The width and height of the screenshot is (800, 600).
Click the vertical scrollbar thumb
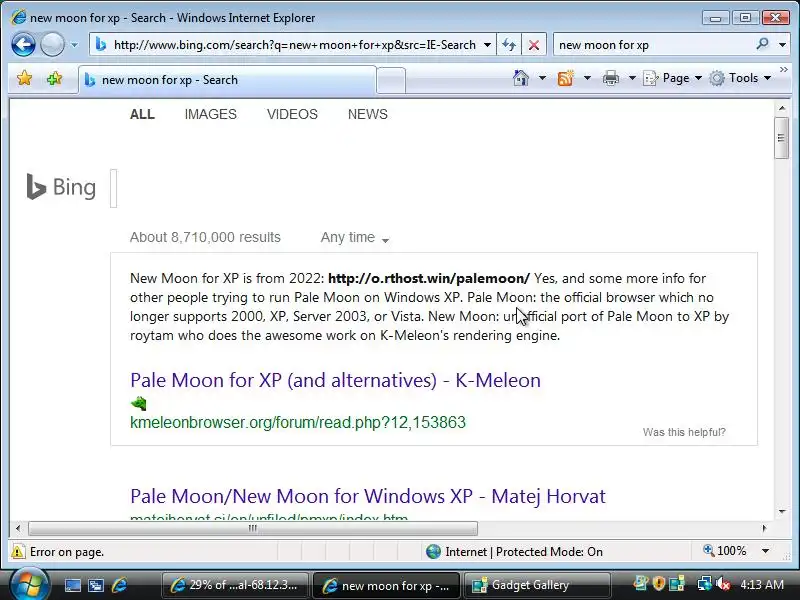tap(782, 138)
